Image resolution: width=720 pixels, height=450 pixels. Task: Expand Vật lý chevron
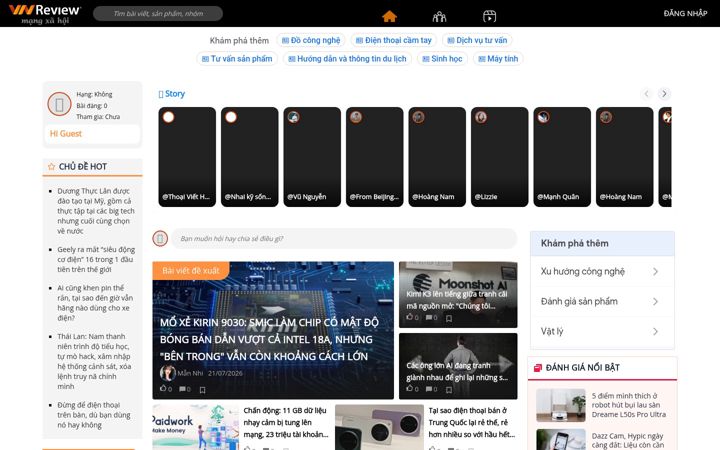[x=655, y=332]
